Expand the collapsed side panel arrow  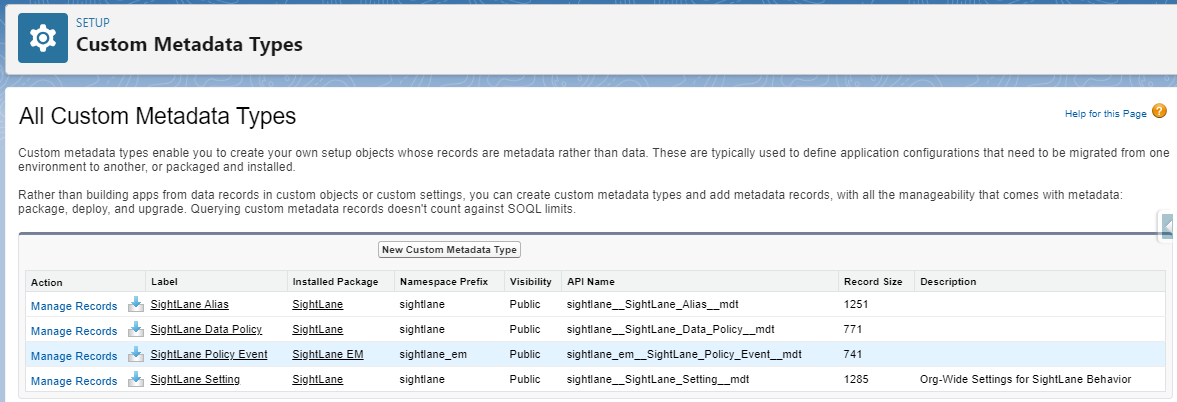coord(1168,225)
